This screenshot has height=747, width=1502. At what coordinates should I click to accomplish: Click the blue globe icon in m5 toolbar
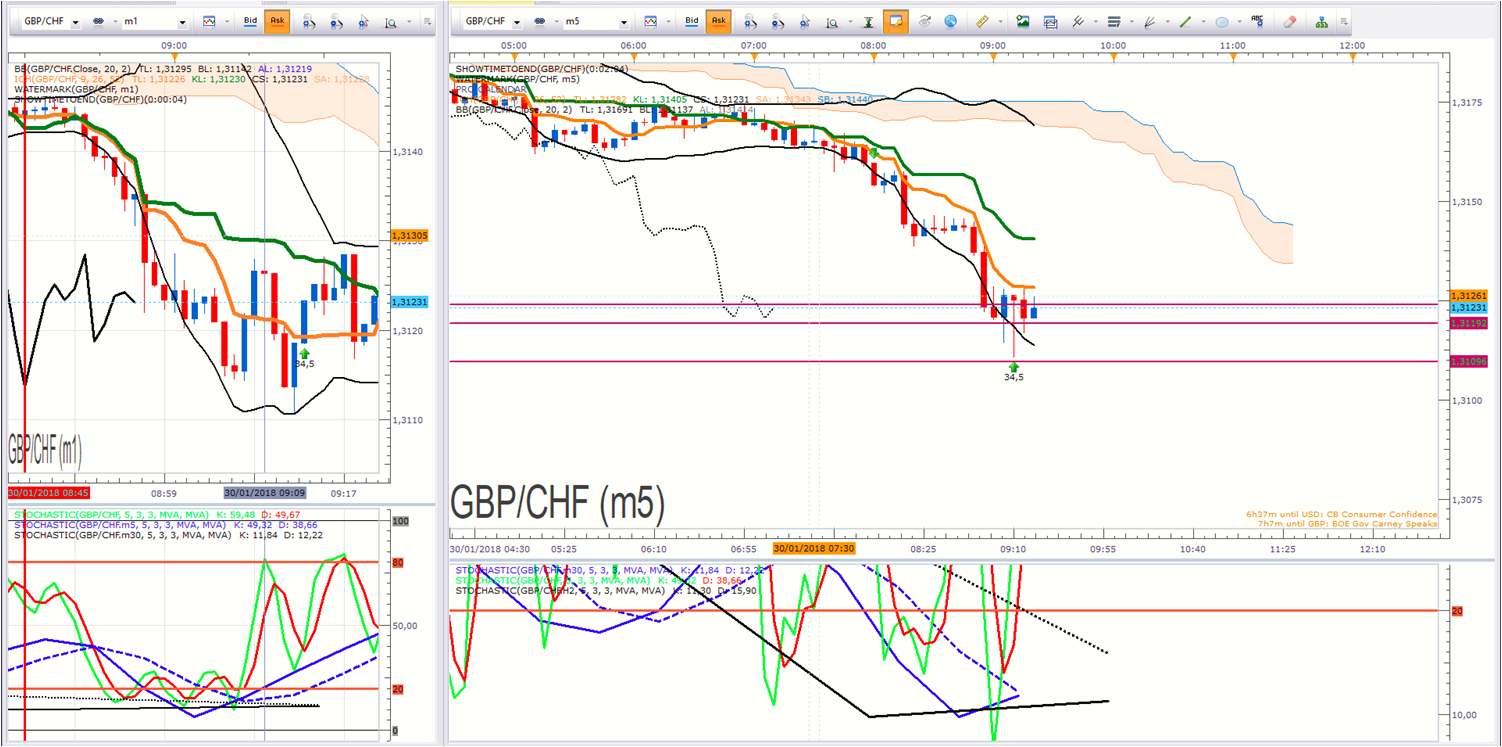[950, 22]
